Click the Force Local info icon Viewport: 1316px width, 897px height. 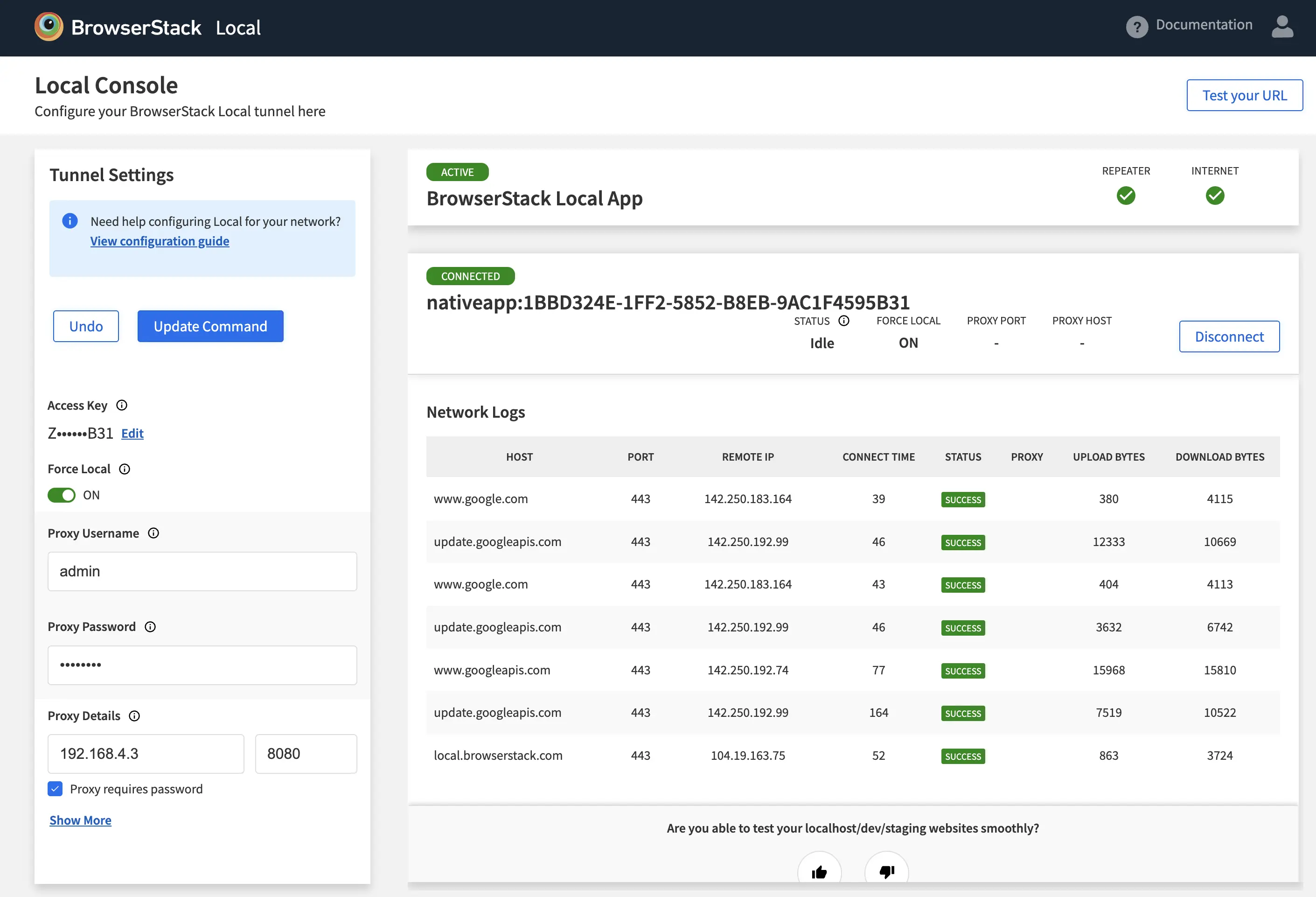click(125, 469)
